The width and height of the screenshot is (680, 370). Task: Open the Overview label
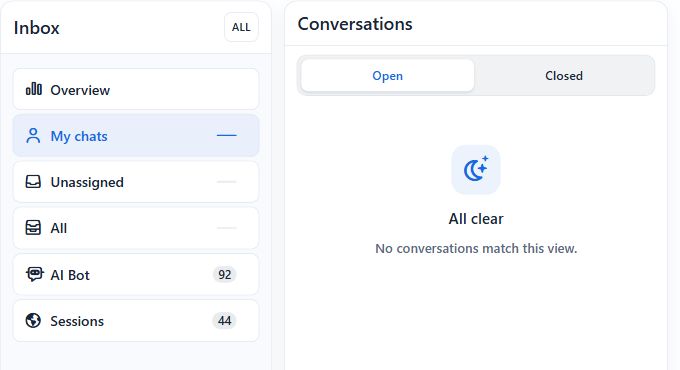tap(80, 90)
